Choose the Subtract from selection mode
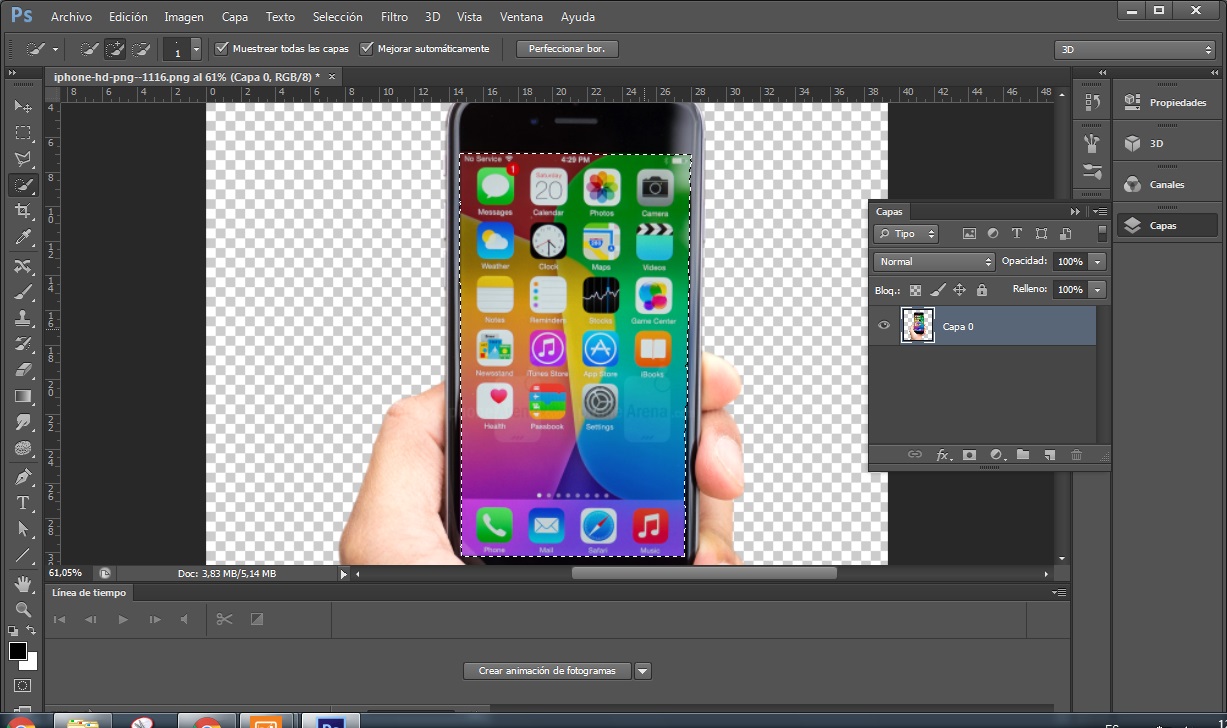 (141, 48)
